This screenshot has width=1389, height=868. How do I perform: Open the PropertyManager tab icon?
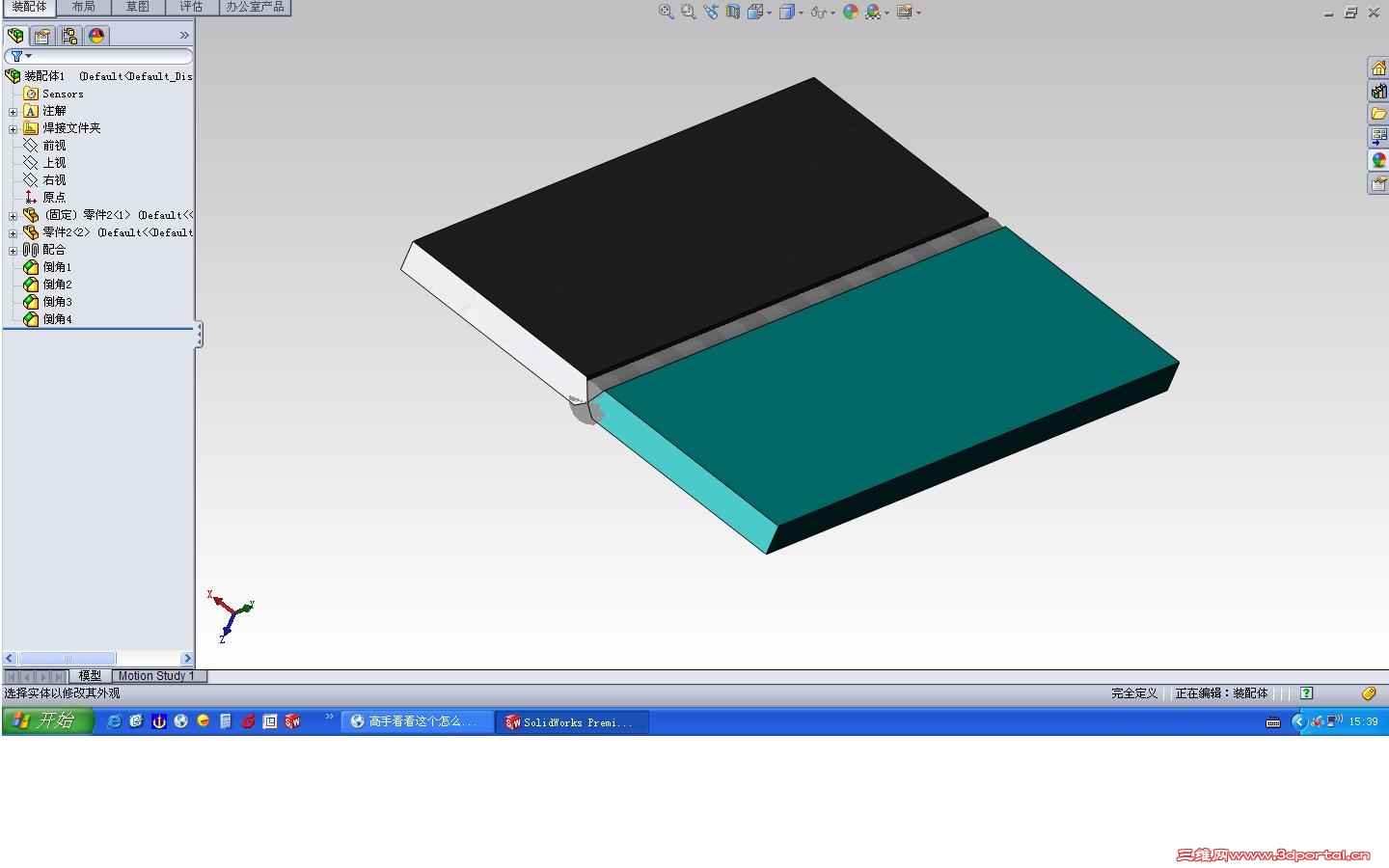click(42, 36)
